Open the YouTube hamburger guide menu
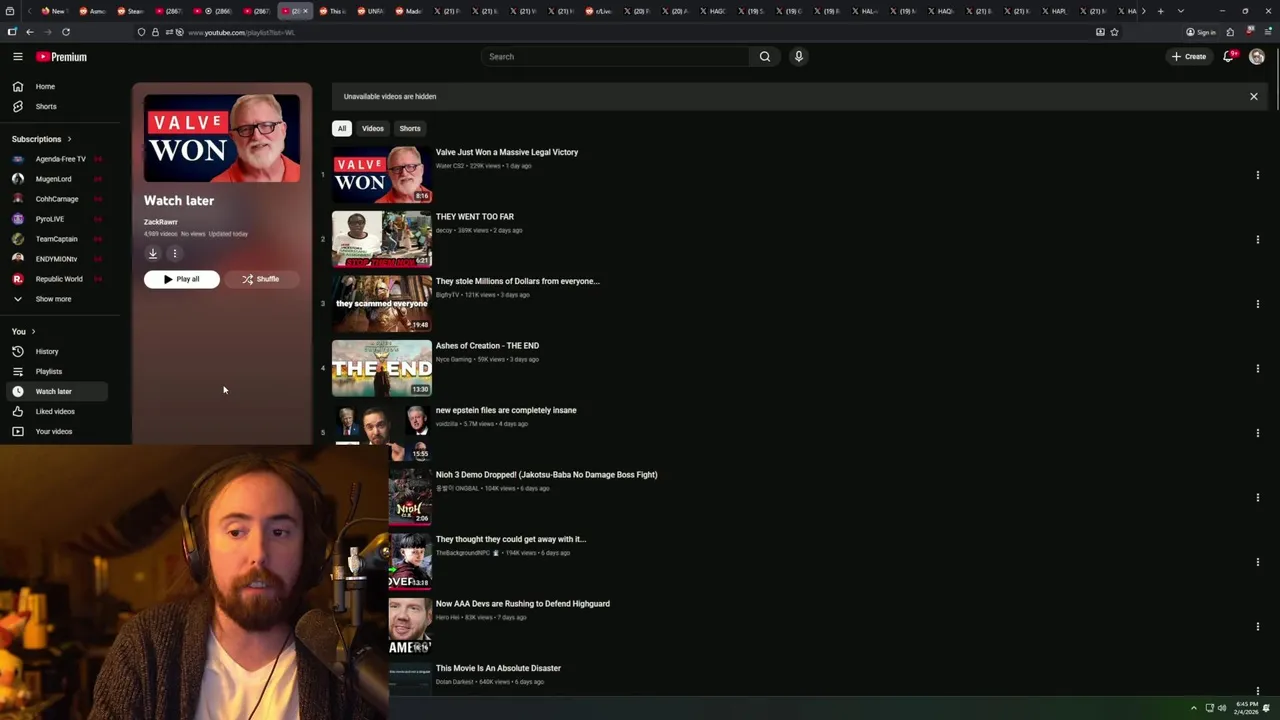1280x720 pixels. point(18,57)
